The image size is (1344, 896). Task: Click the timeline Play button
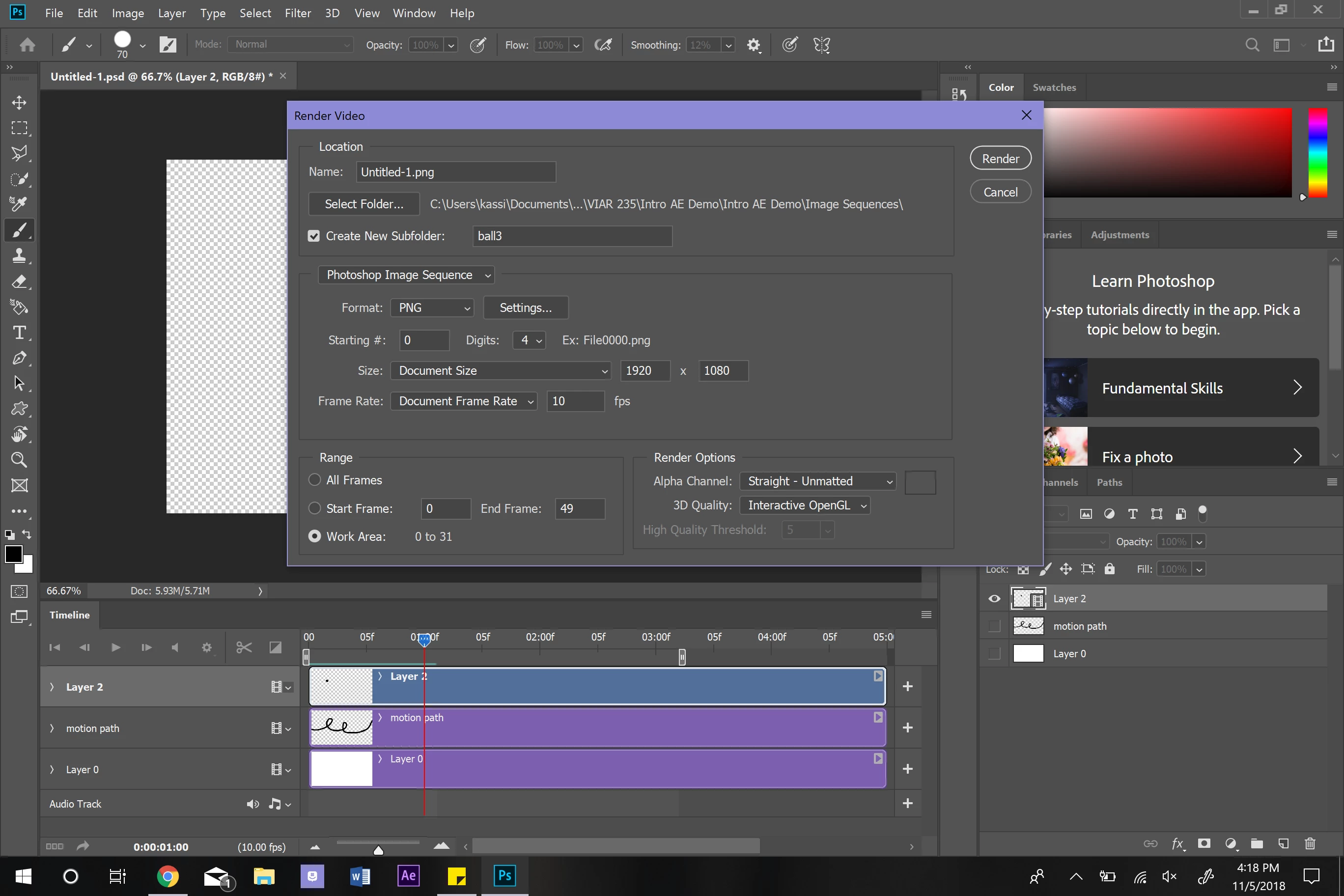115,647
